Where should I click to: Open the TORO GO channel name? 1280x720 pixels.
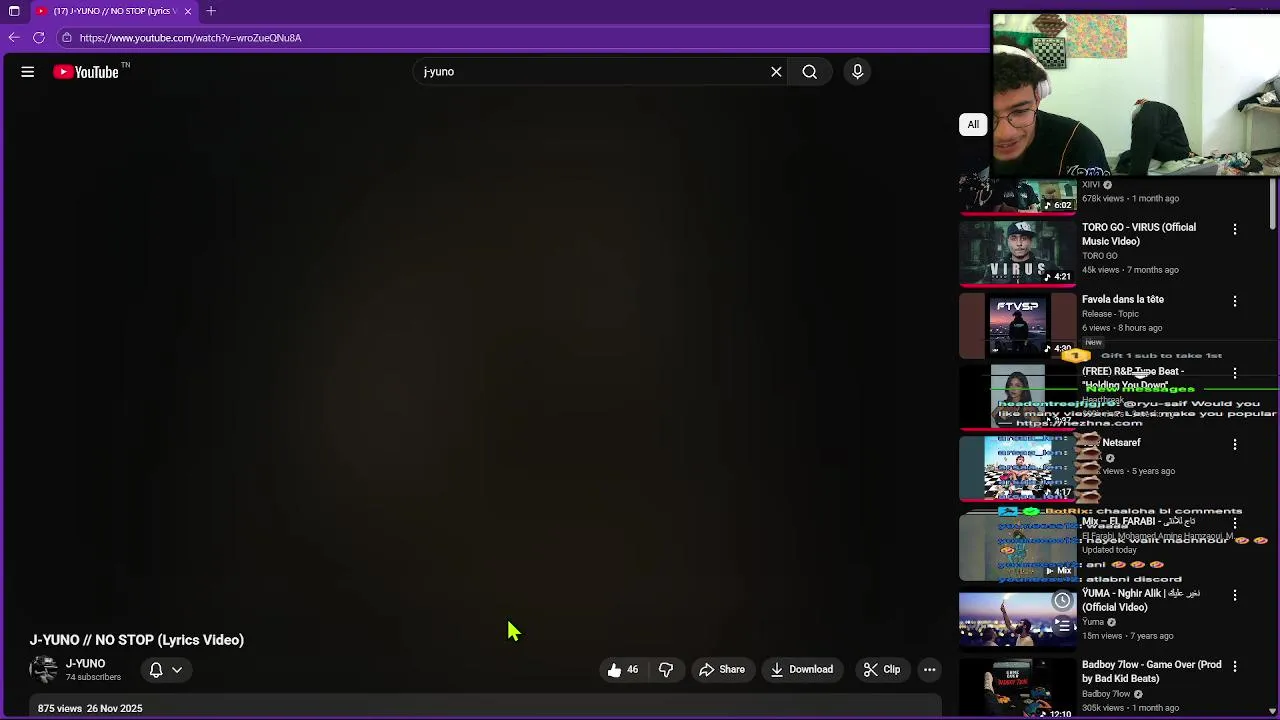click(x=1099, y=256)
